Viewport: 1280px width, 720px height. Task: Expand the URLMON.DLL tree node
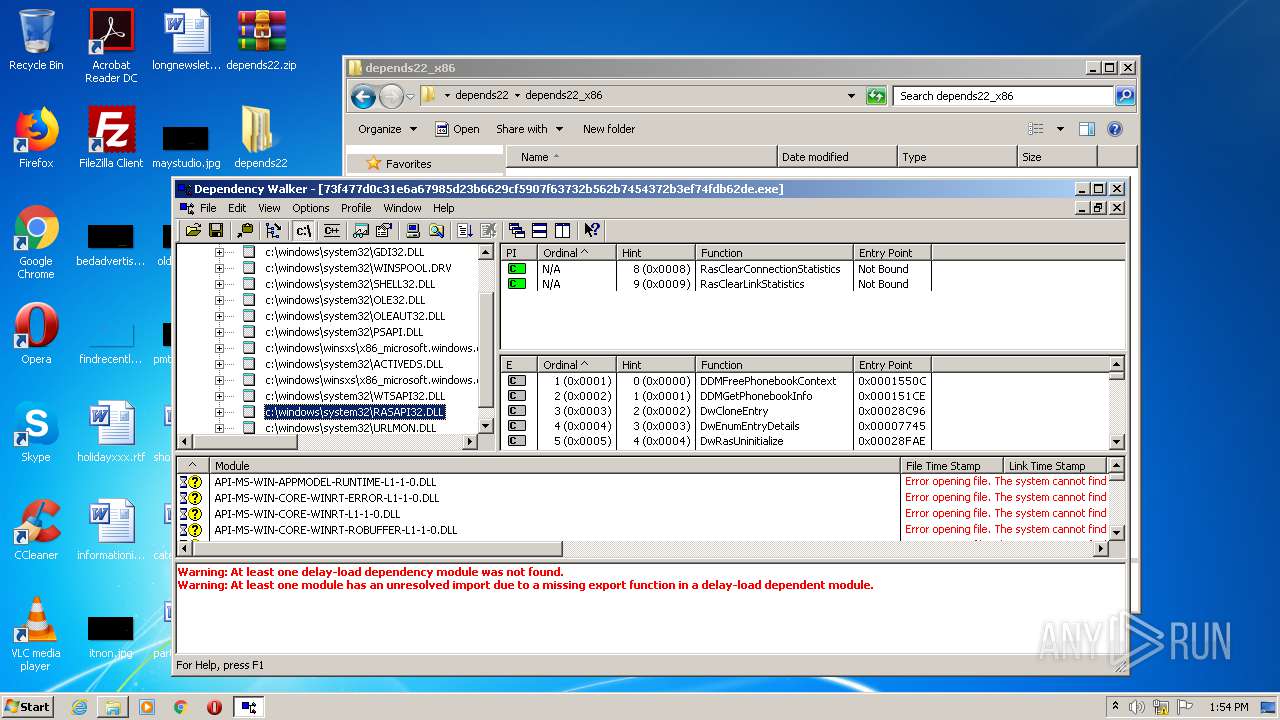click(219, 428)
